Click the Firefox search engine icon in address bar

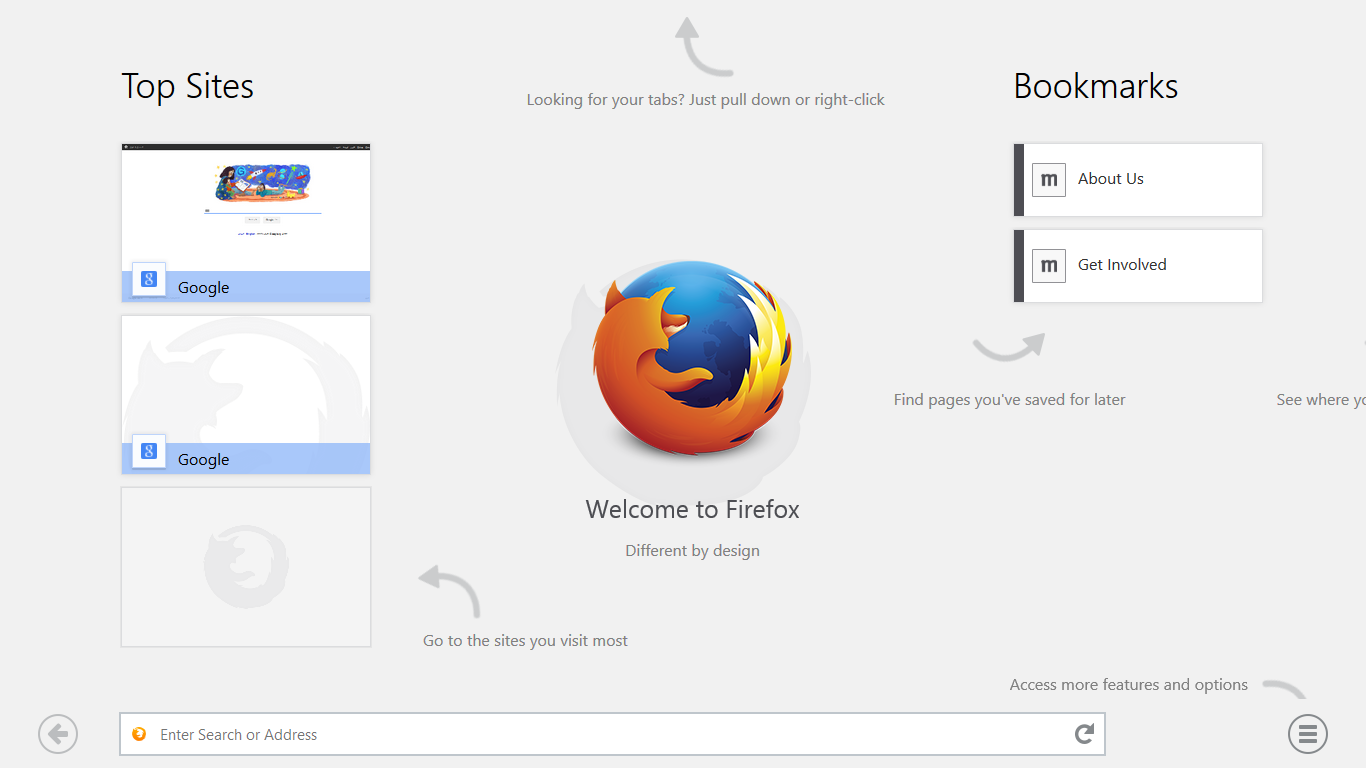point(139,734)
